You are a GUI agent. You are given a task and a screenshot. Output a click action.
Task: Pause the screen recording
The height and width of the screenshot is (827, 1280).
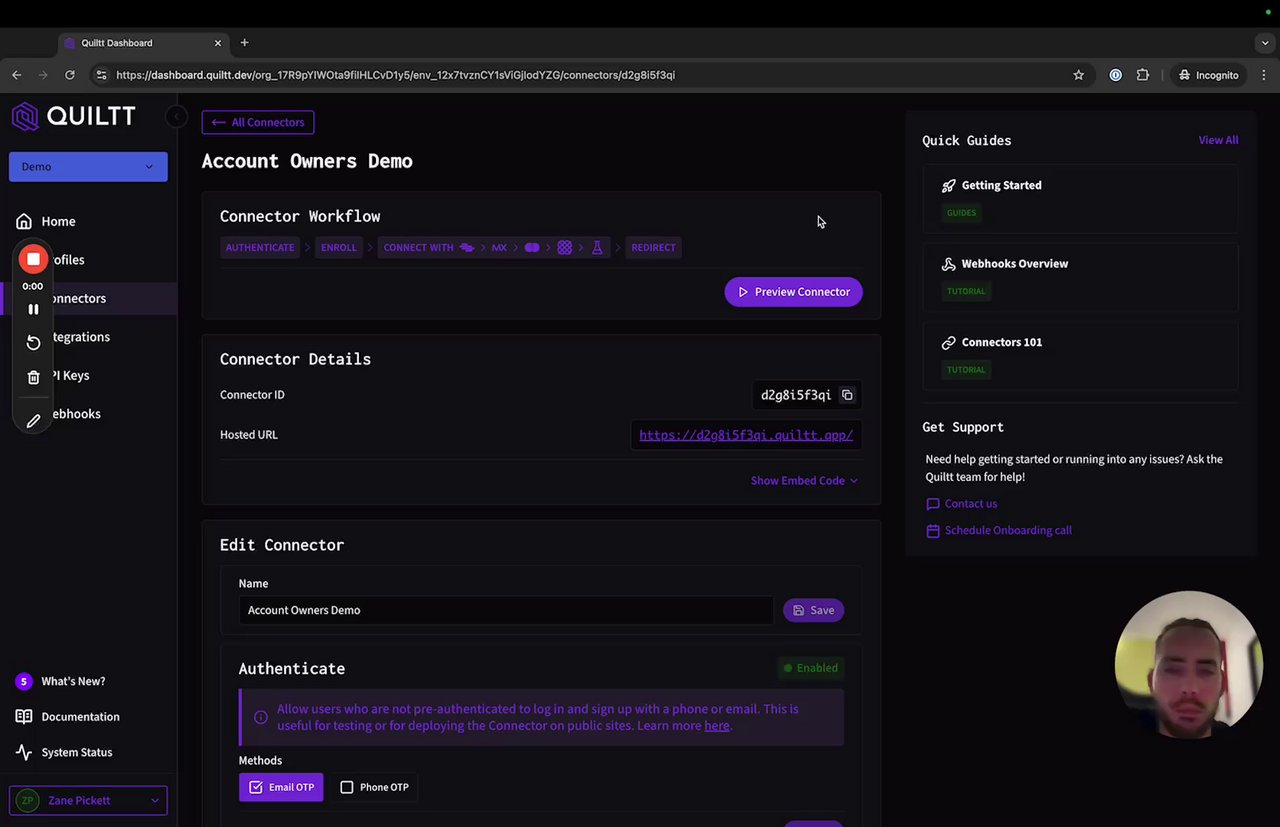pyautogui.click(x=33, y=309)
